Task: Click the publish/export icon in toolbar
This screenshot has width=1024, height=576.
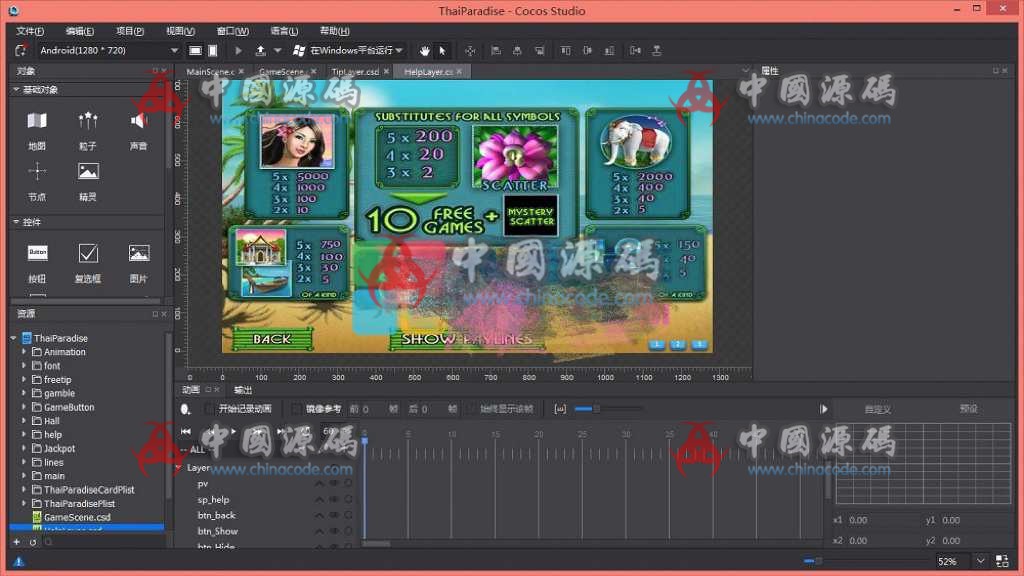Action: 261,50
